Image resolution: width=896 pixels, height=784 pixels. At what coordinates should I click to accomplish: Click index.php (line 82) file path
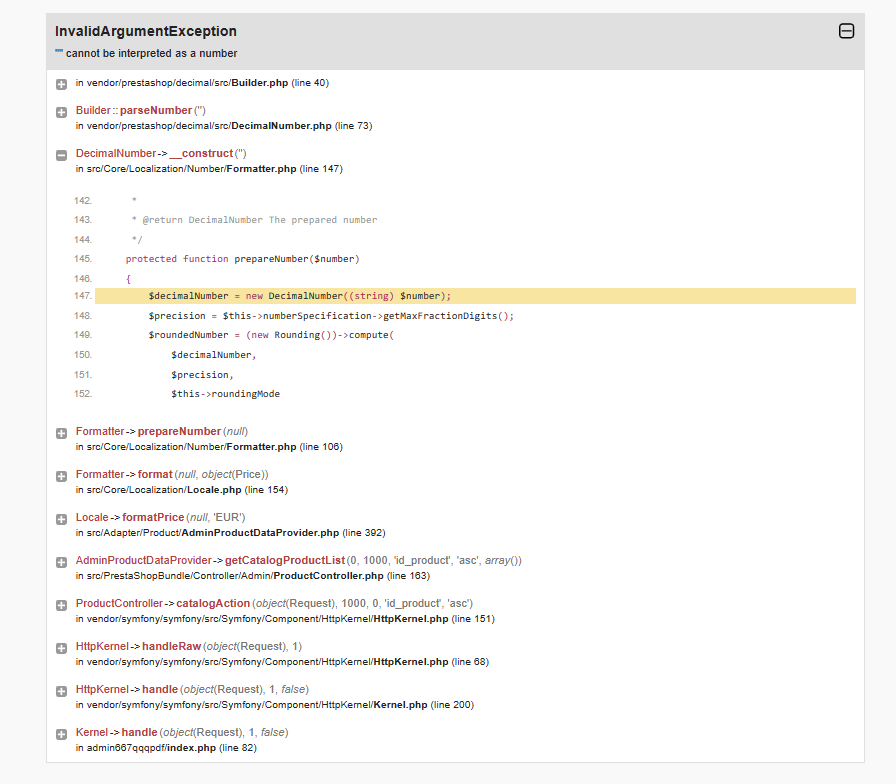pyautogui.click(x=166, y=748)
